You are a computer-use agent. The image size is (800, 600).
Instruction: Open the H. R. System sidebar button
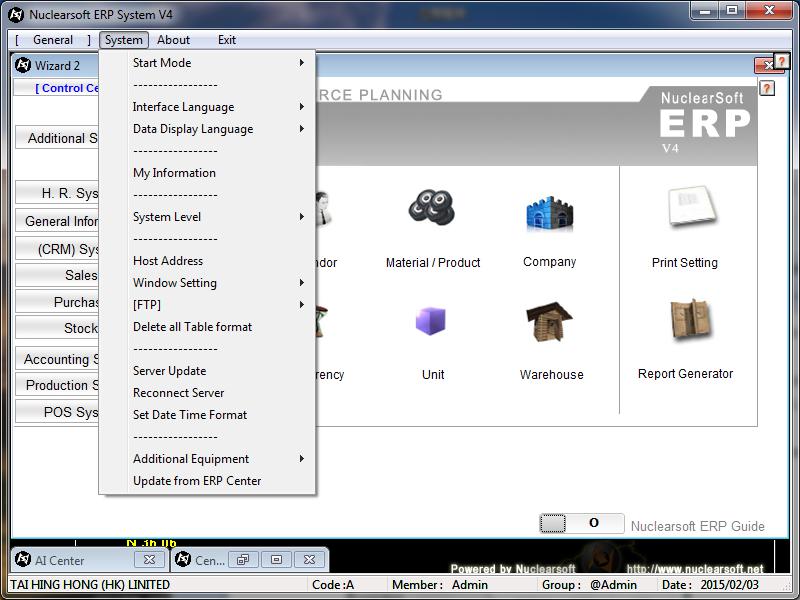click(57, 193)
